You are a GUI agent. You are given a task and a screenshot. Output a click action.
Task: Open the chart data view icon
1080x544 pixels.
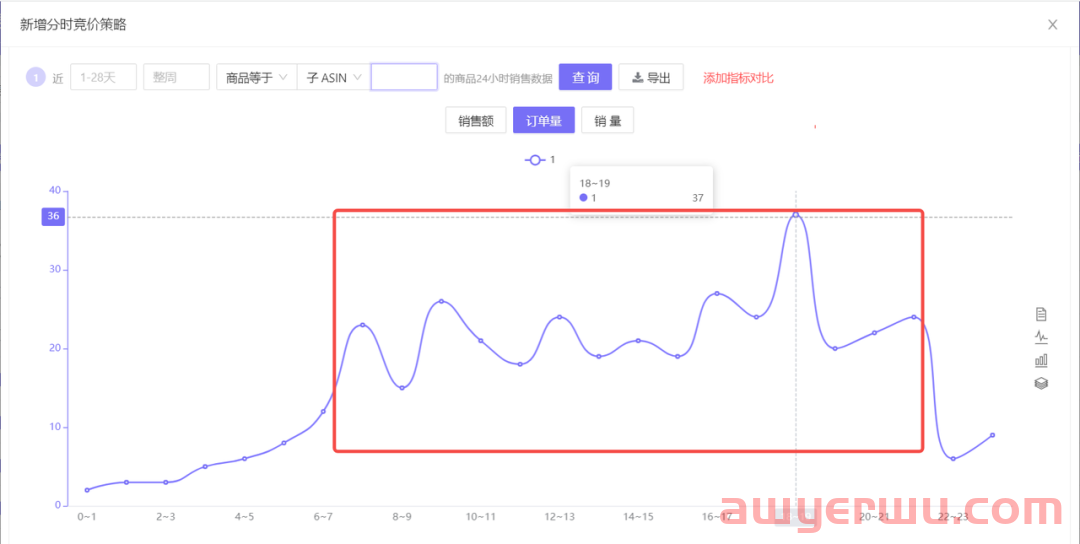click(1041, 314)
